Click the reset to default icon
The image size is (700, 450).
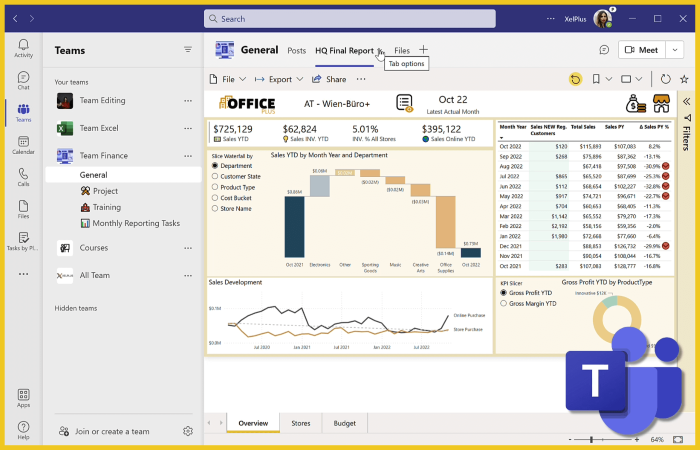(575, 79)
